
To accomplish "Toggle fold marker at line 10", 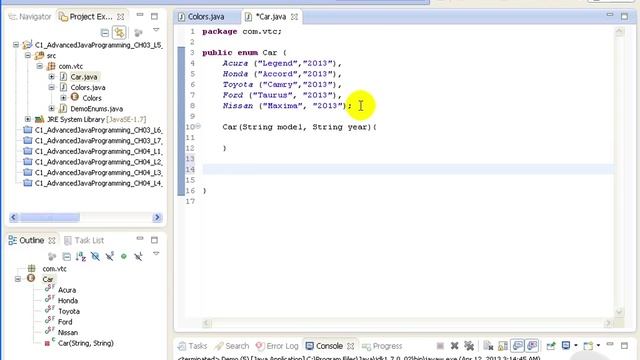I will click(198, 127).
